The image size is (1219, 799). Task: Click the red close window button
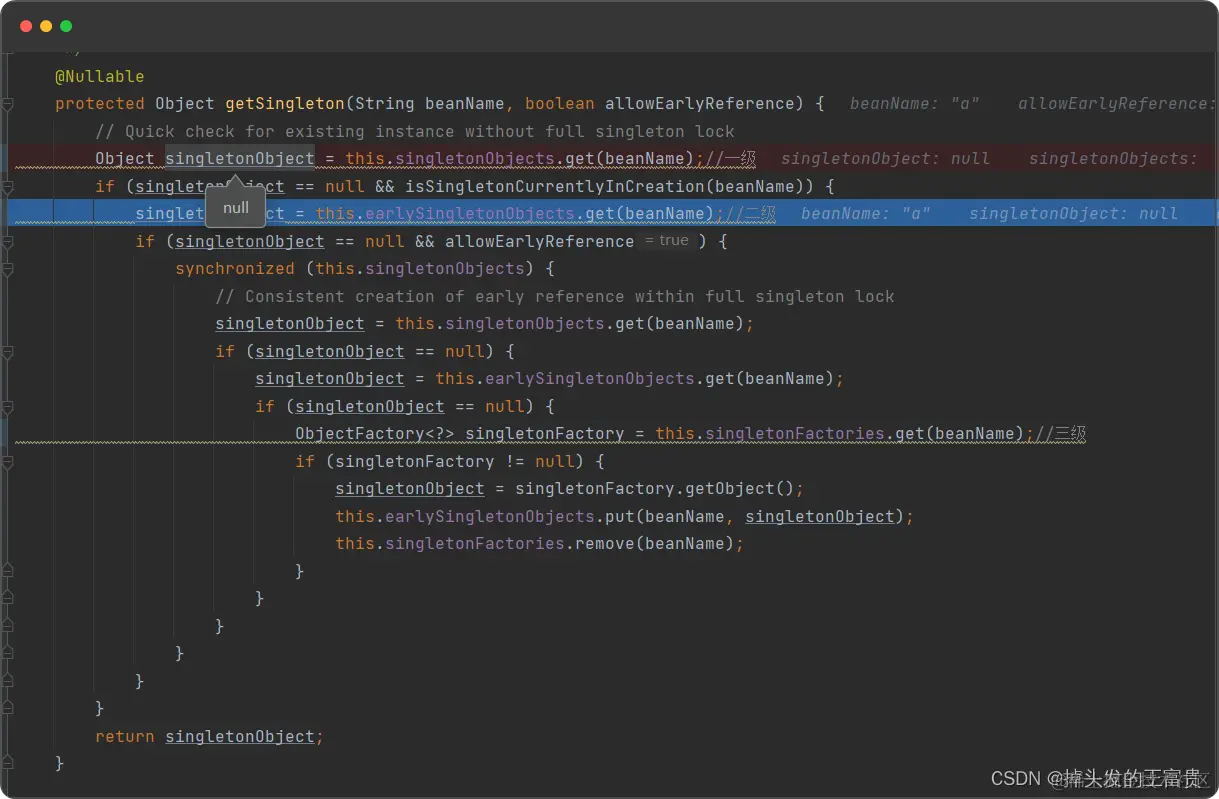(x=26, y=26)
